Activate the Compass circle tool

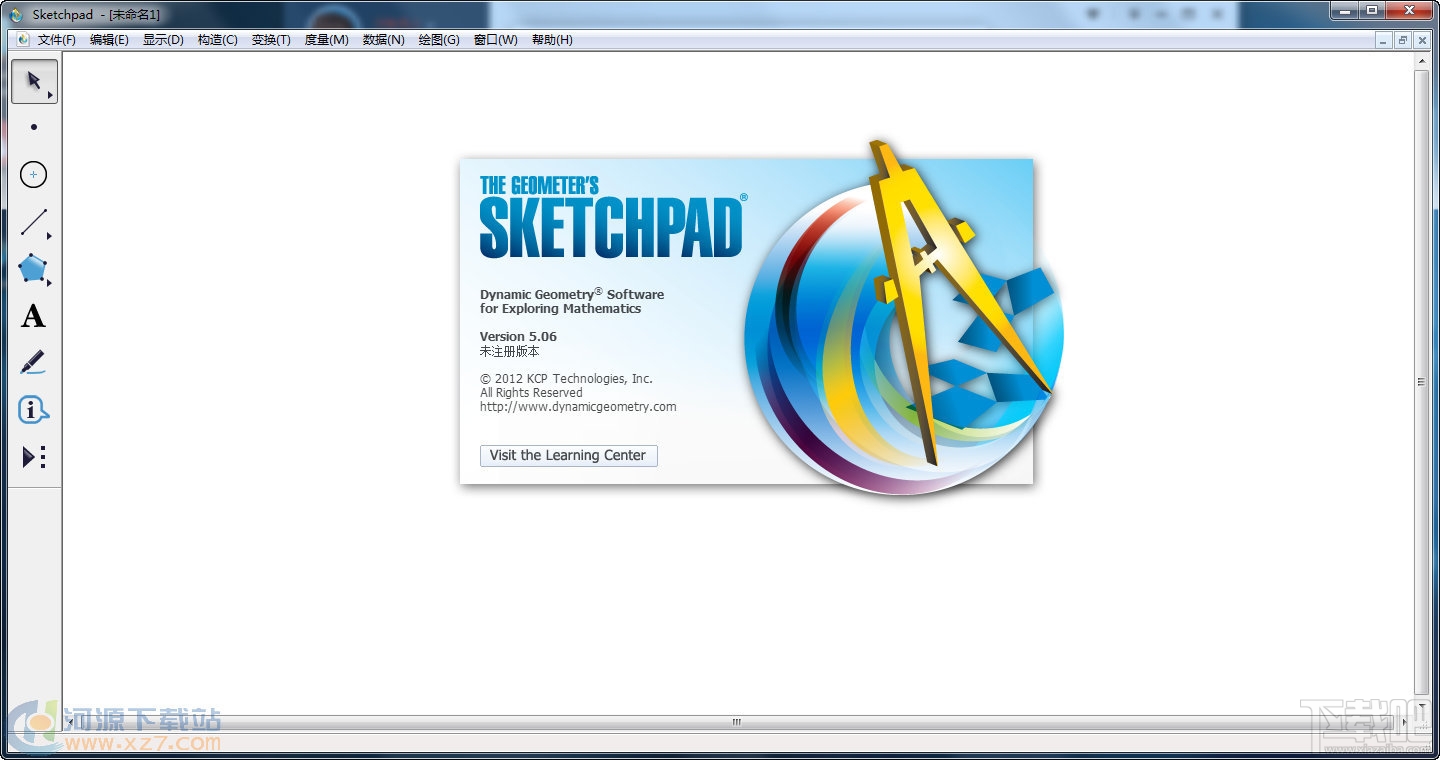point(33,174)
